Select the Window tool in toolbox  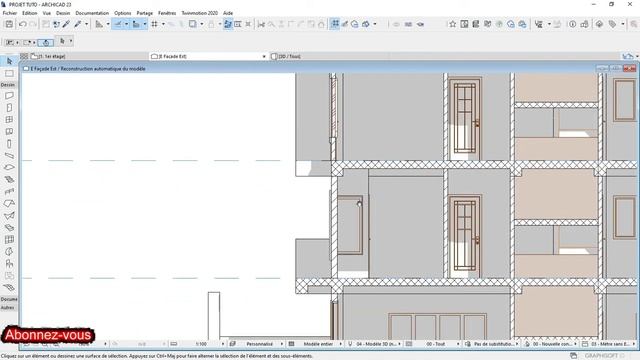[x=9, y=120]
